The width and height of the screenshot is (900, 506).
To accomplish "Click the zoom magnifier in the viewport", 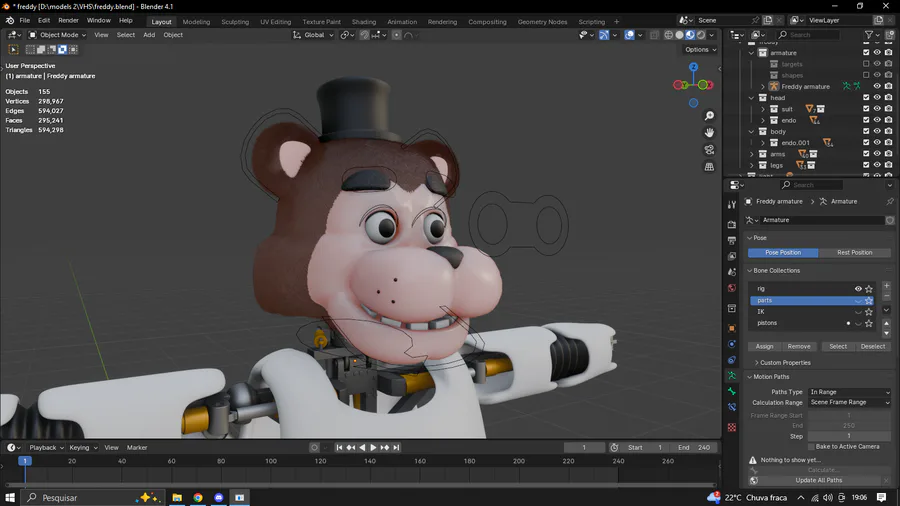I will pyautogui.click(x=709, y=116).
